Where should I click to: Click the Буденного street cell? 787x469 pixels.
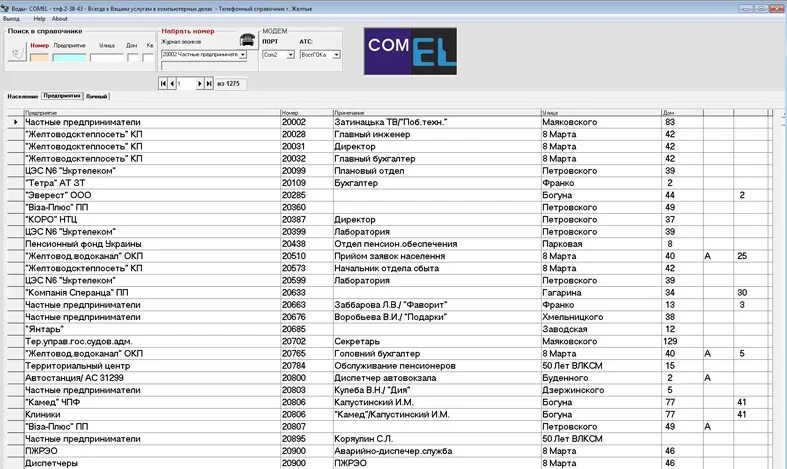(601, 378)
